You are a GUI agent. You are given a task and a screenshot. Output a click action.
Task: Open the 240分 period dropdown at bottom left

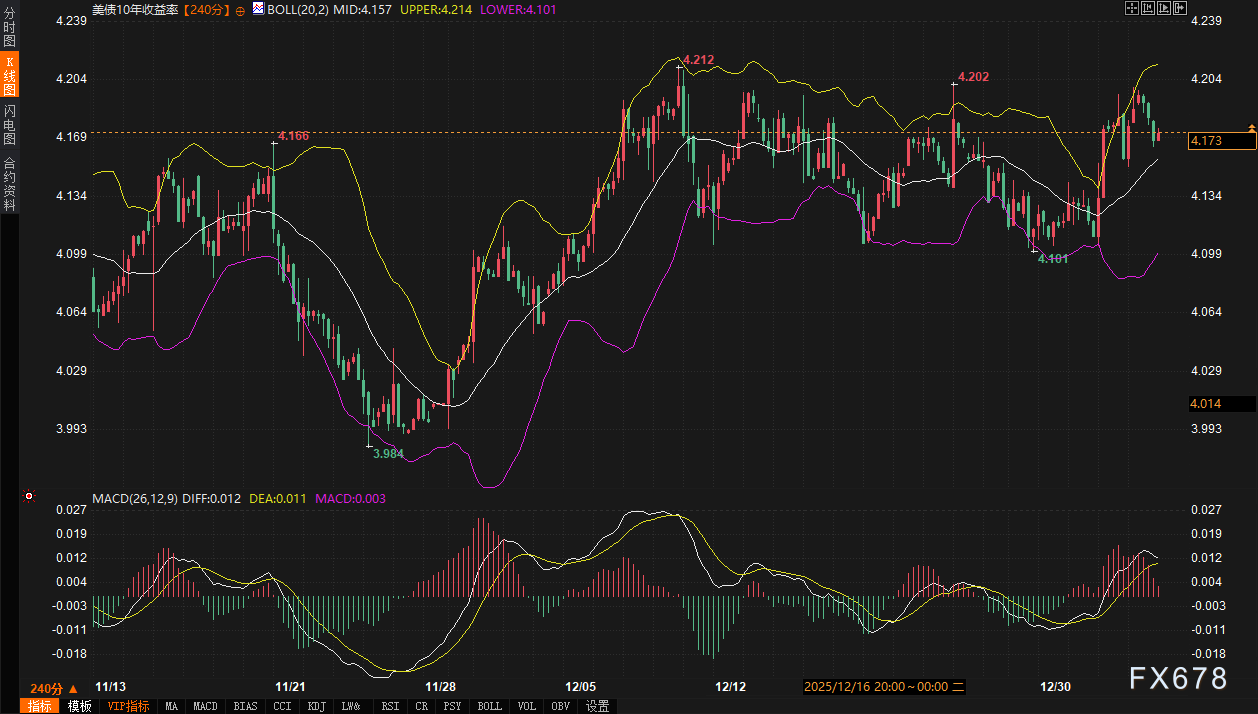(53, 688)
